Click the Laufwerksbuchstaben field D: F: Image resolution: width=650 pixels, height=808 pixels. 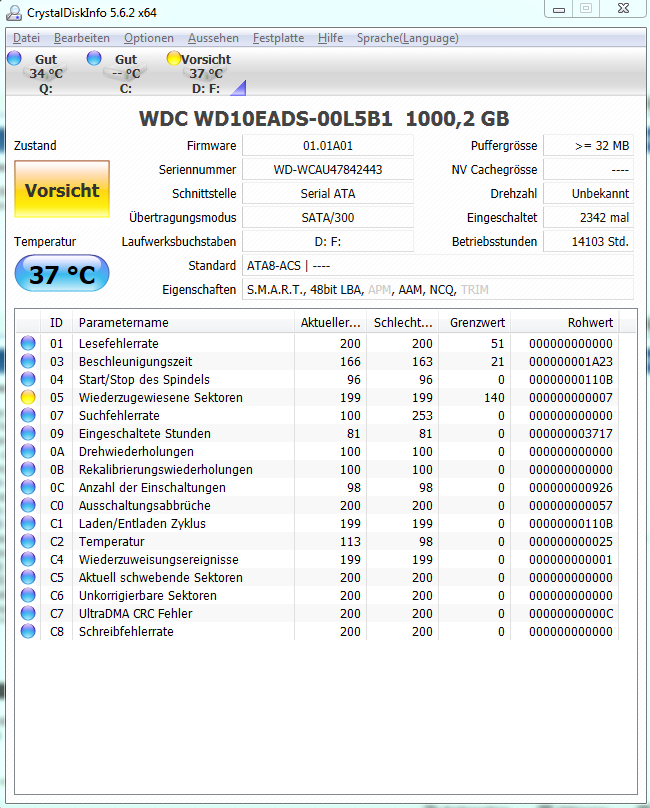328,242
